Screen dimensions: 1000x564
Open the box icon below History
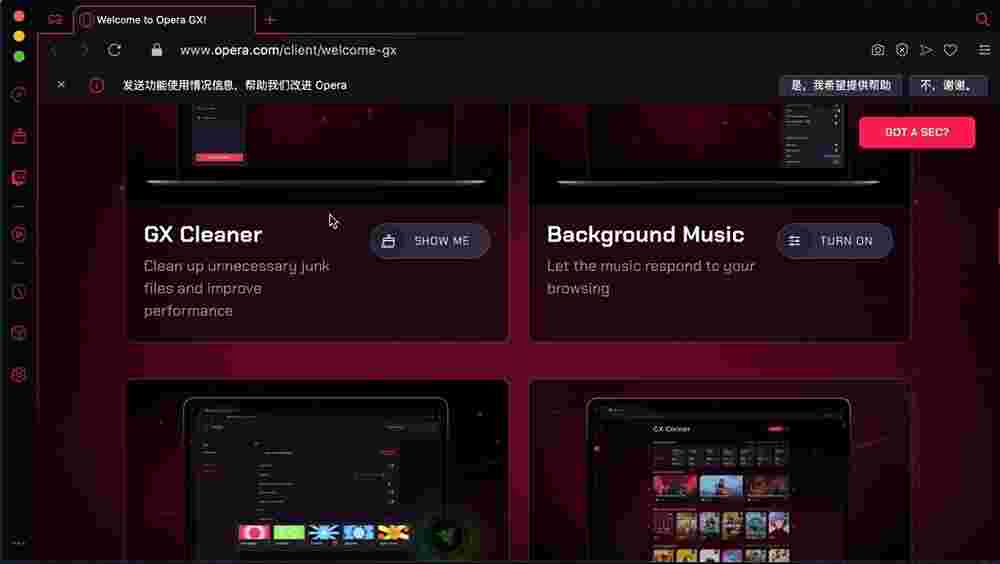coord(18,332)
